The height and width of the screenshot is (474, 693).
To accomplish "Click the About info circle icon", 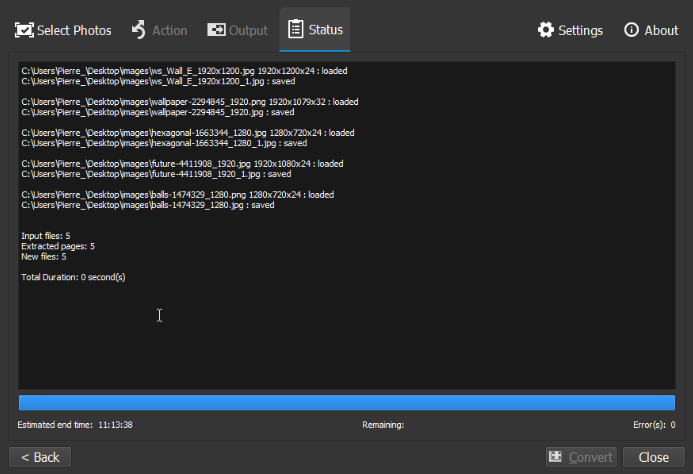I will pyautogui.click(x=631, y=30).
